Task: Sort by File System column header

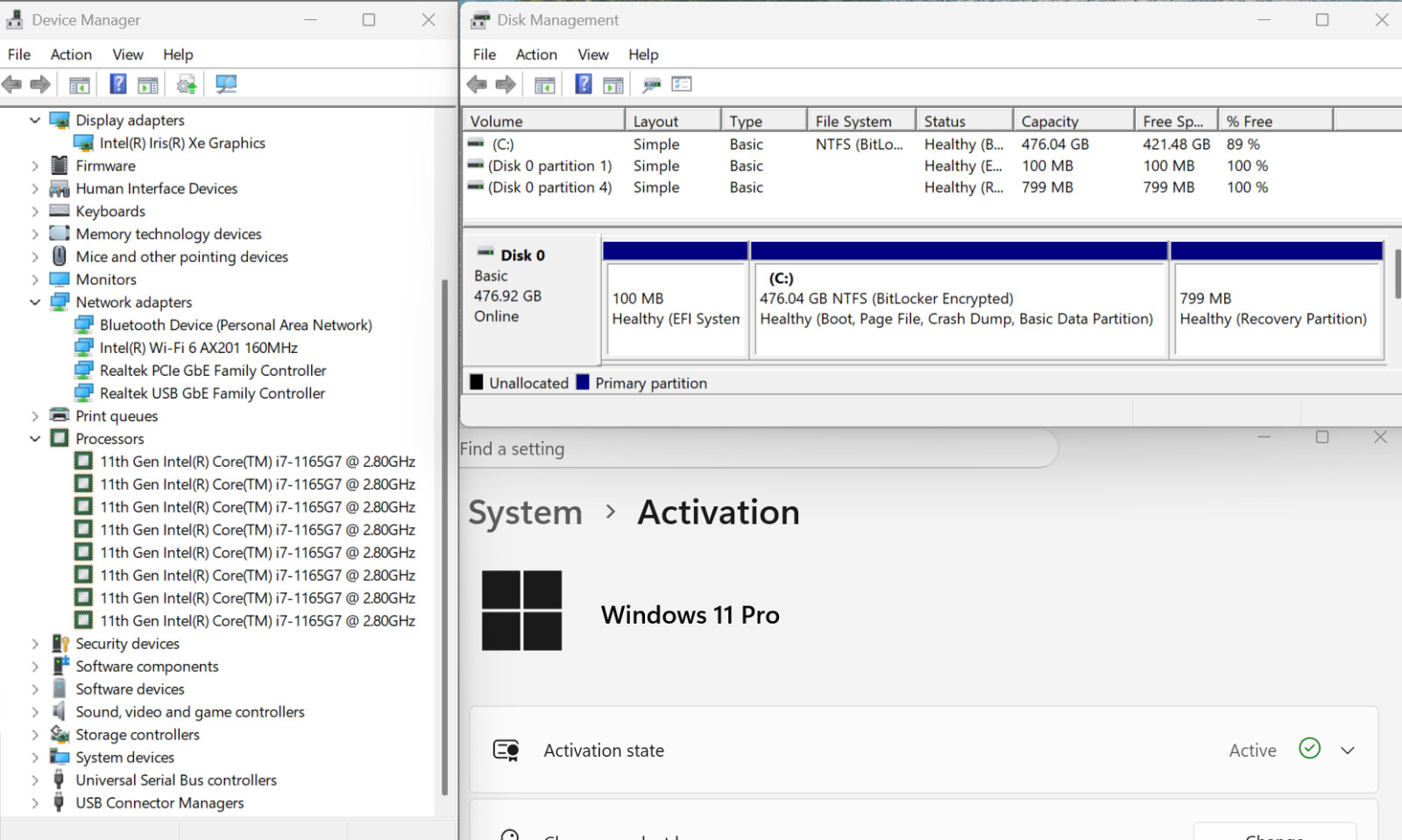Action: point(861,121)
